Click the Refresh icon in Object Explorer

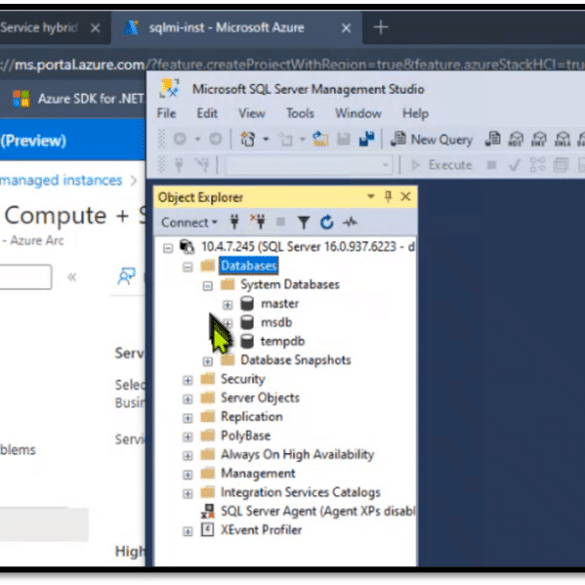point(327,222)
